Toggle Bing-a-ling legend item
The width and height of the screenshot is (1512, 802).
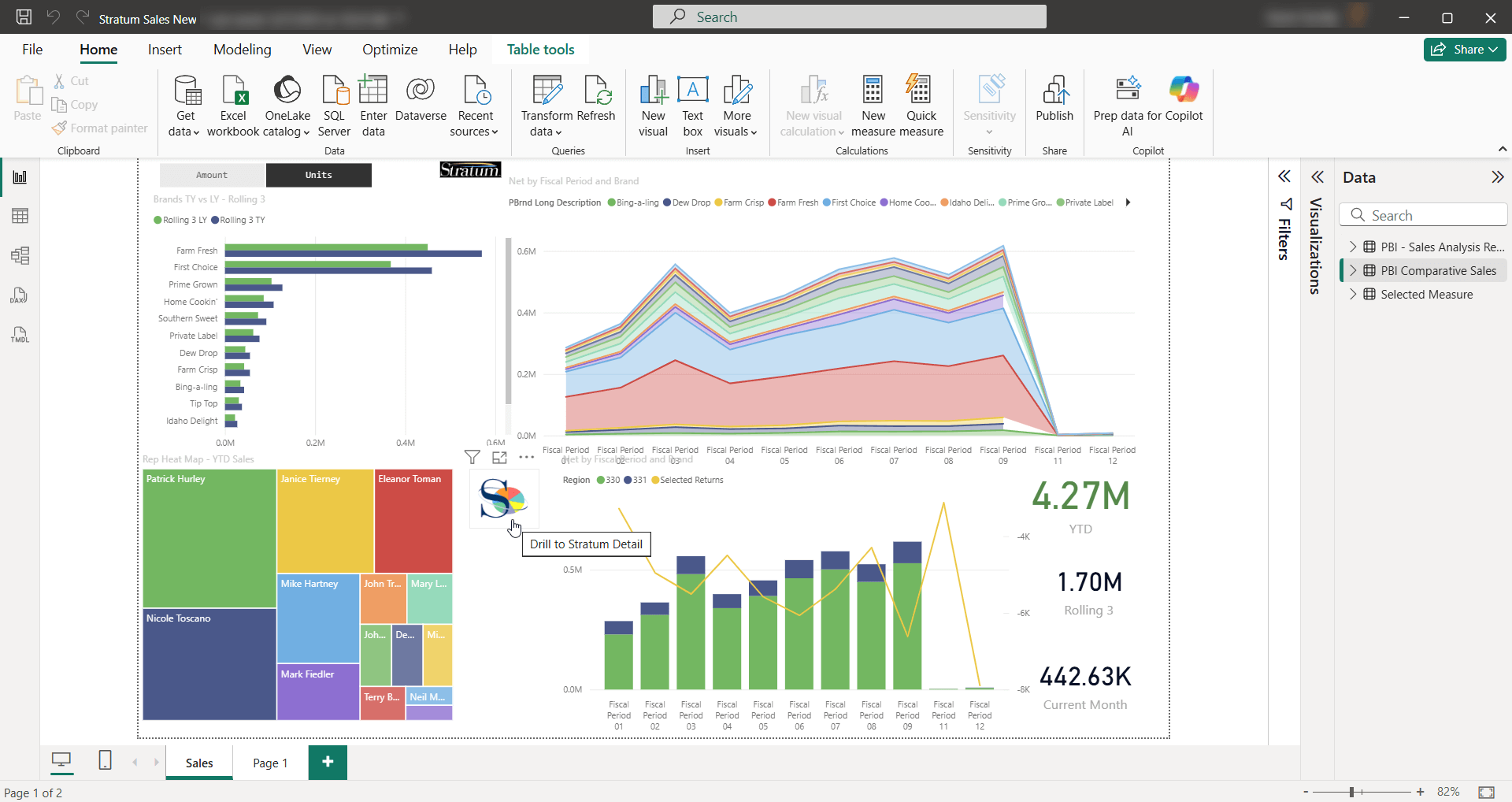633,202
